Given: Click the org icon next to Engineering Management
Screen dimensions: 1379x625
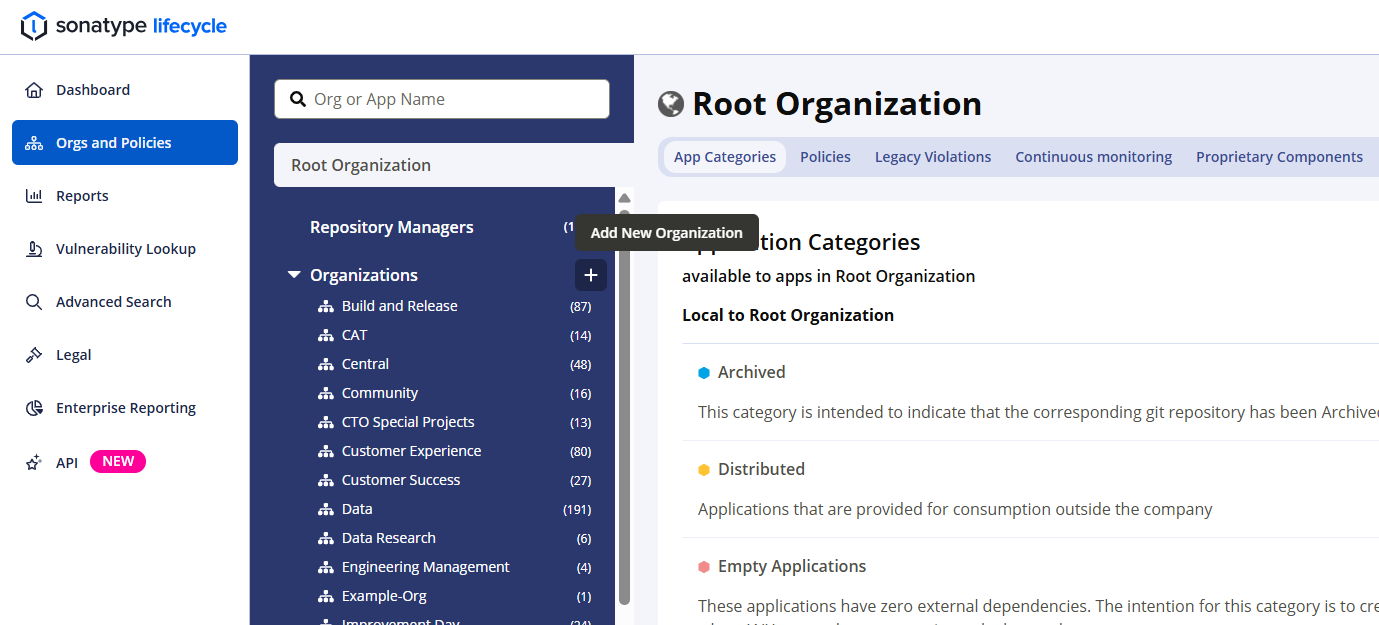Looking at the screenshot, I should 325,567.
